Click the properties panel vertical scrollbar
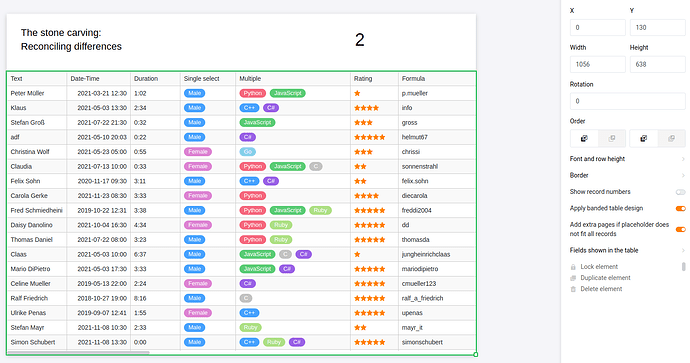 [x=683, y=267]
